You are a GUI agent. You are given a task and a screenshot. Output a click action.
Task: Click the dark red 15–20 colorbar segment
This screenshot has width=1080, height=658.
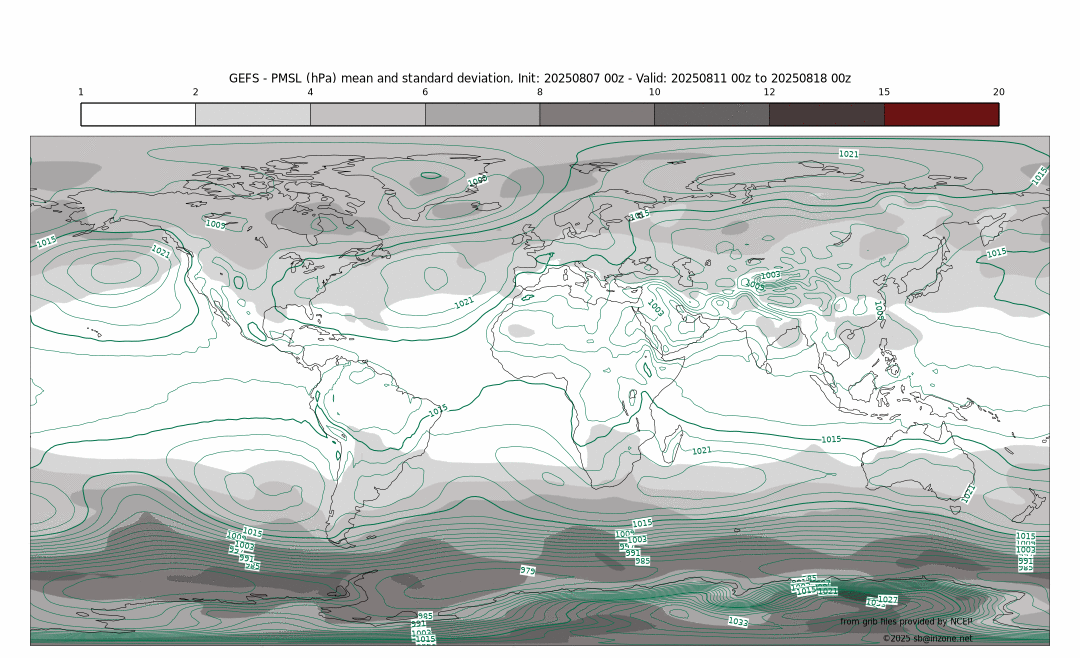point(941,114)
